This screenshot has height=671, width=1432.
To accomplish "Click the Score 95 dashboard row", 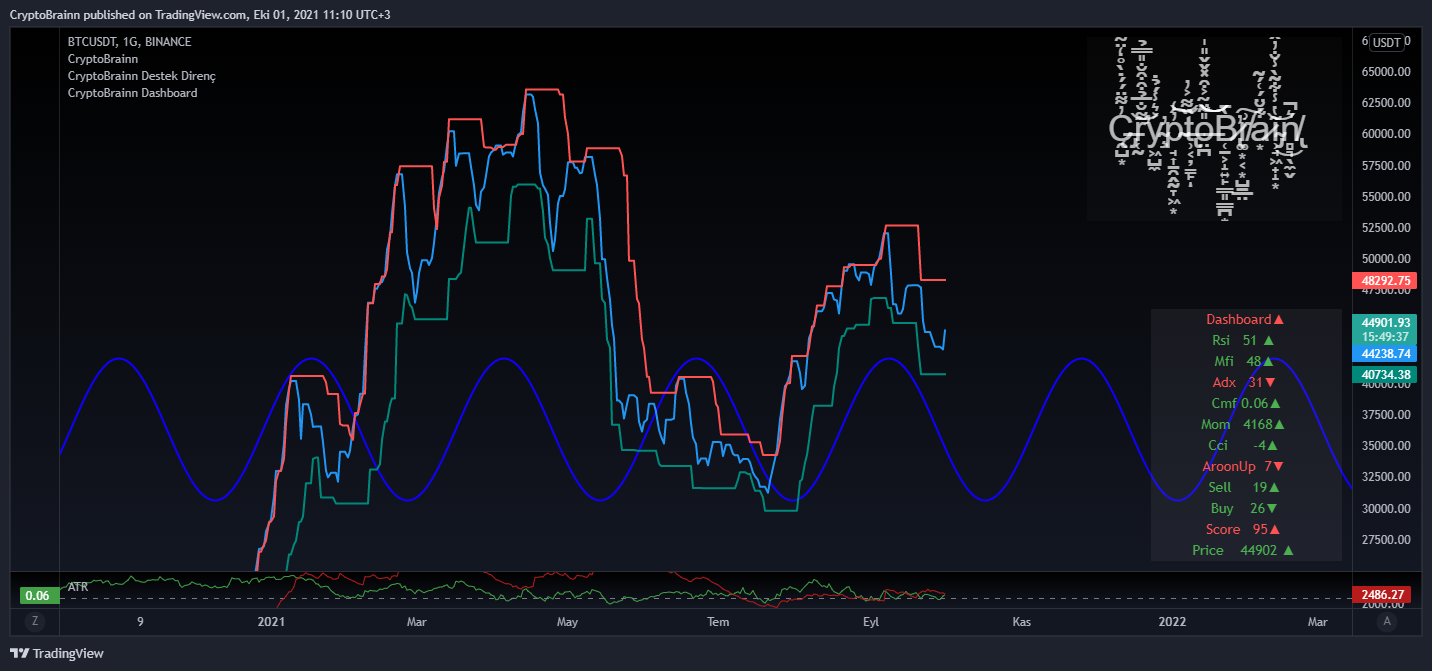I will [1245, 530].
